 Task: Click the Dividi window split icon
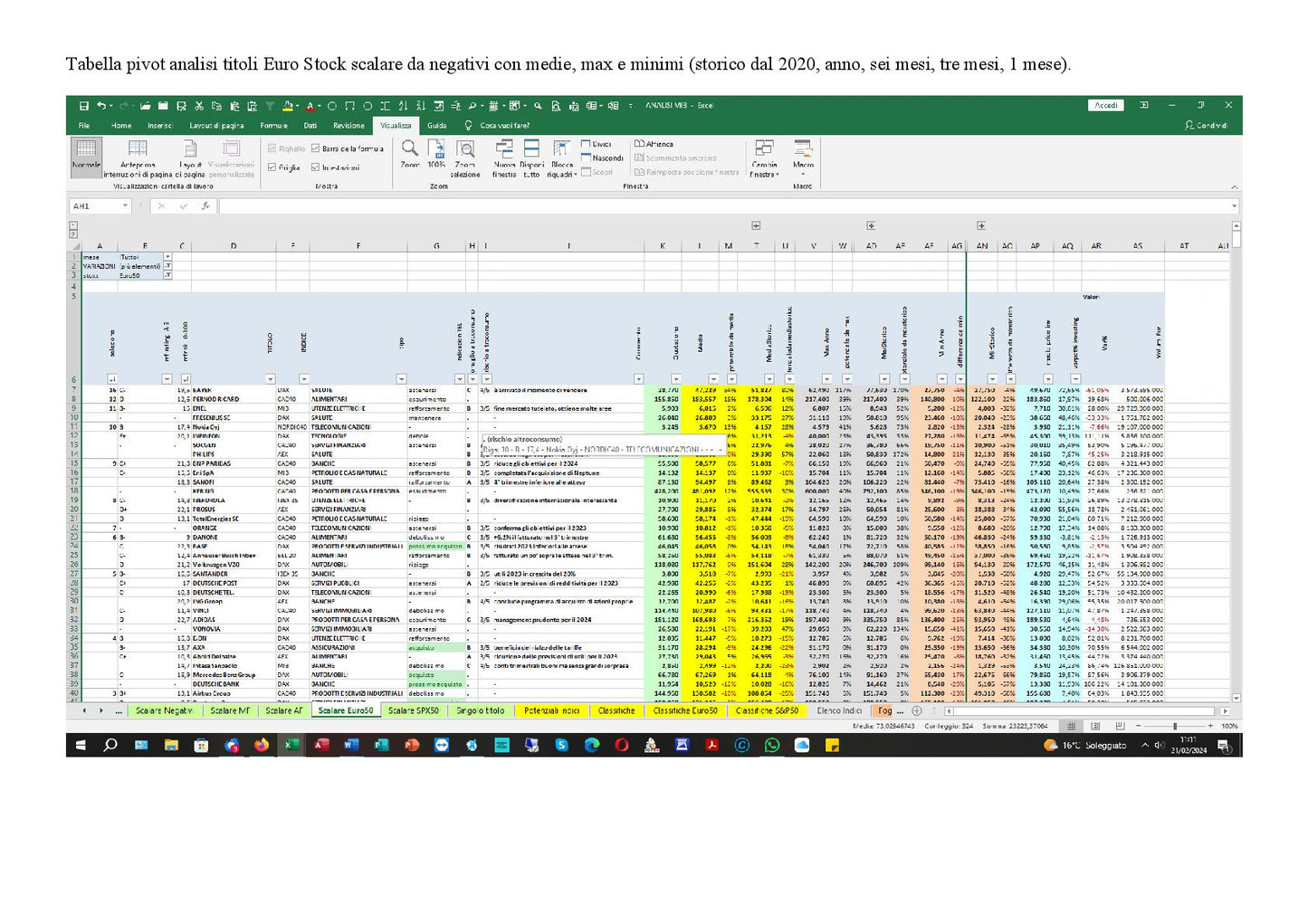pos(597,144)
